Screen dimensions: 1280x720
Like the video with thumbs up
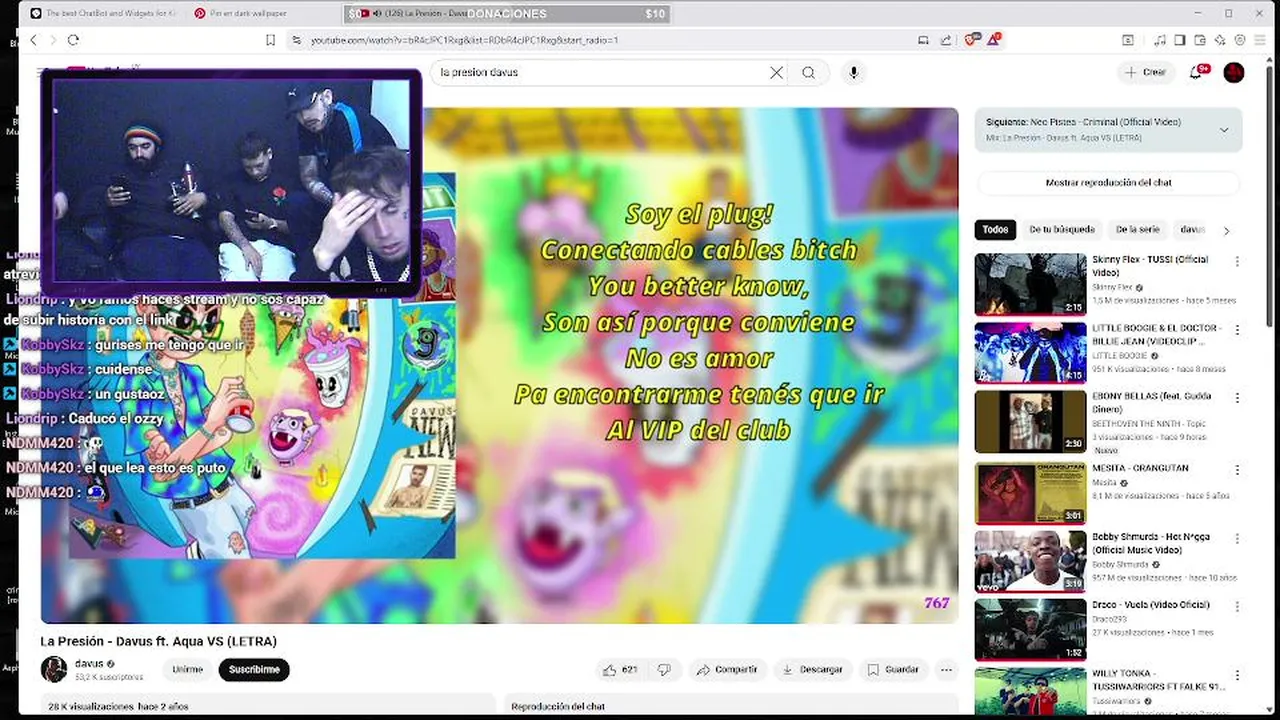click(619, 670)
